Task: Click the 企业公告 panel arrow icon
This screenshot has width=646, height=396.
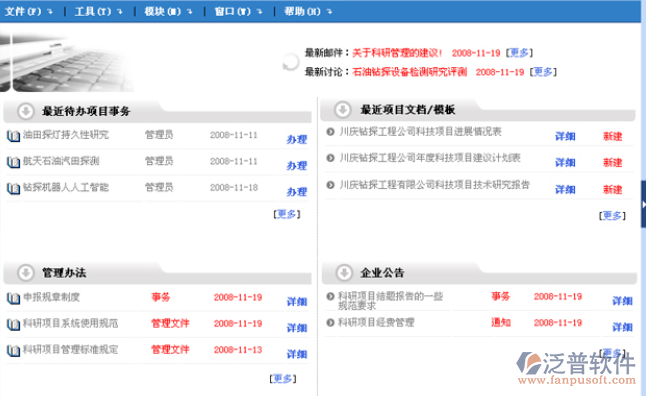Action: [x=344, y=273]
